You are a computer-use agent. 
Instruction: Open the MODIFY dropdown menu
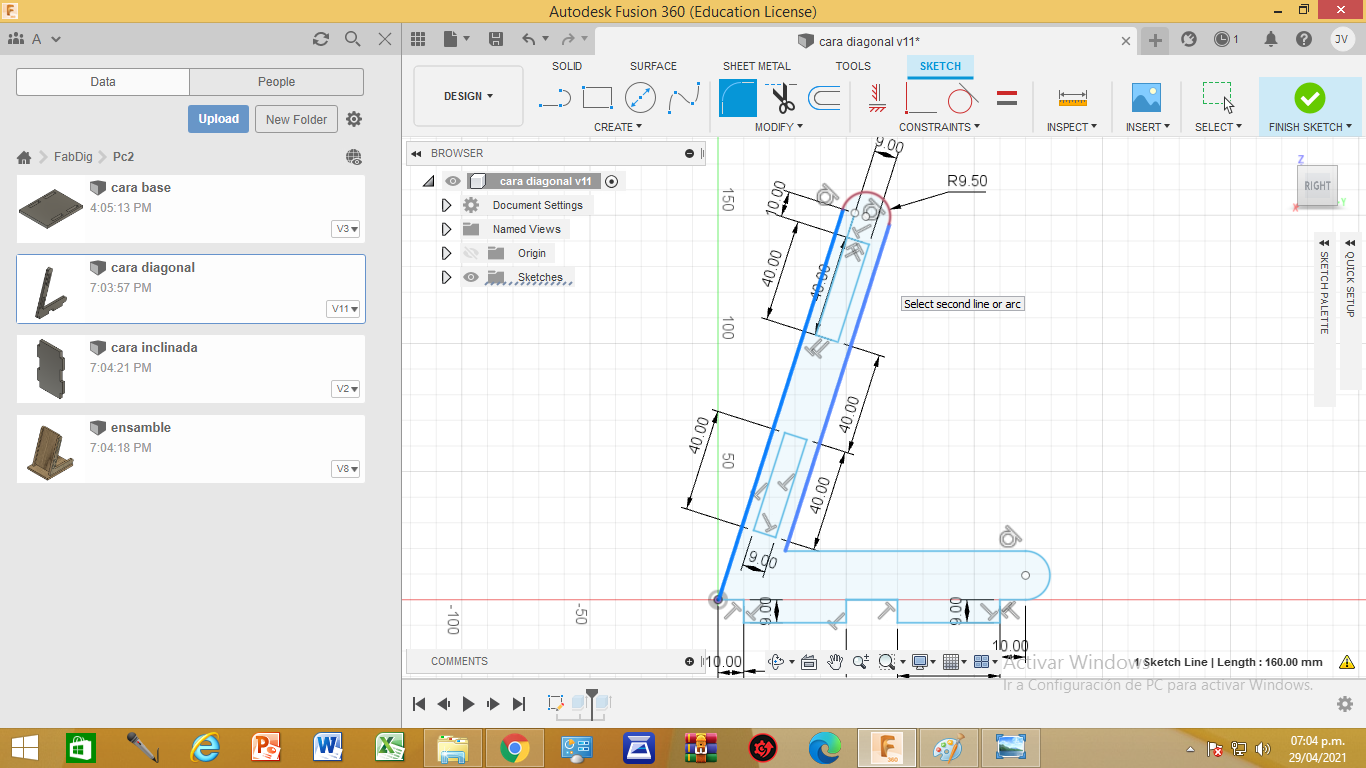[779, 127]
